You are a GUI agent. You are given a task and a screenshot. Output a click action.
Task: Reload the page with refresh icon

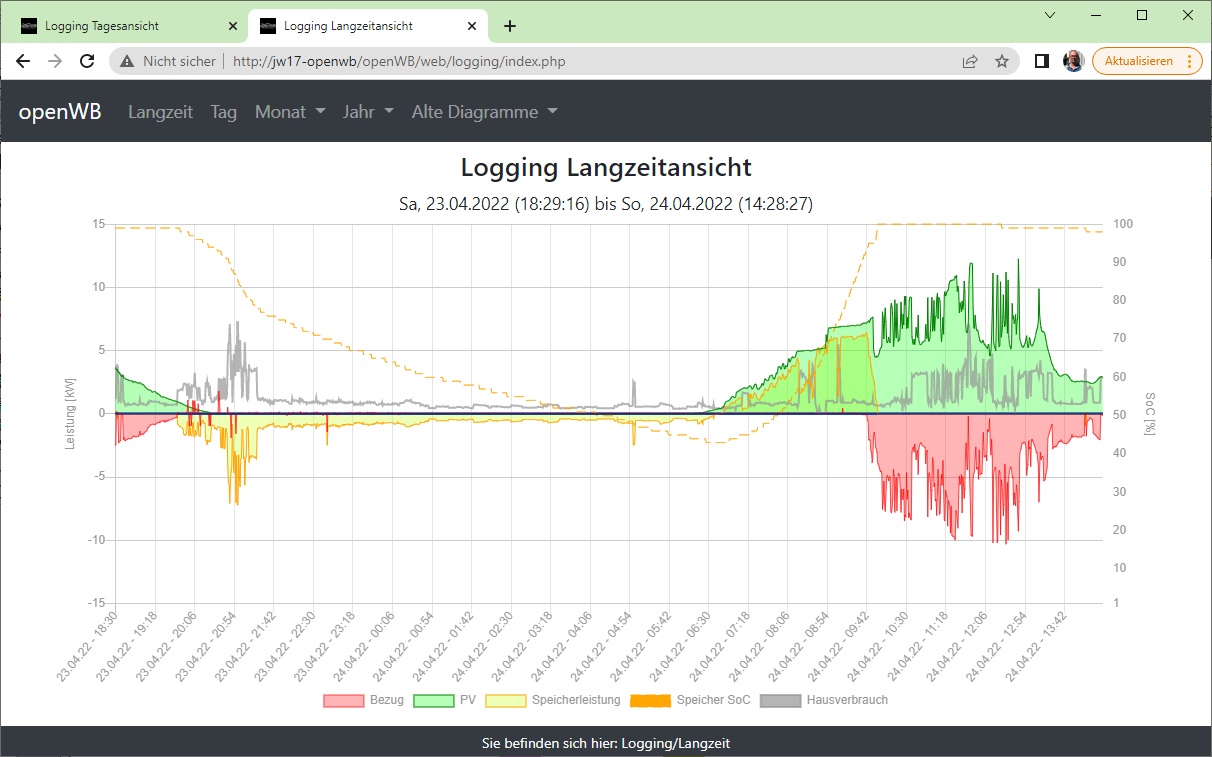tap(87, 61)
